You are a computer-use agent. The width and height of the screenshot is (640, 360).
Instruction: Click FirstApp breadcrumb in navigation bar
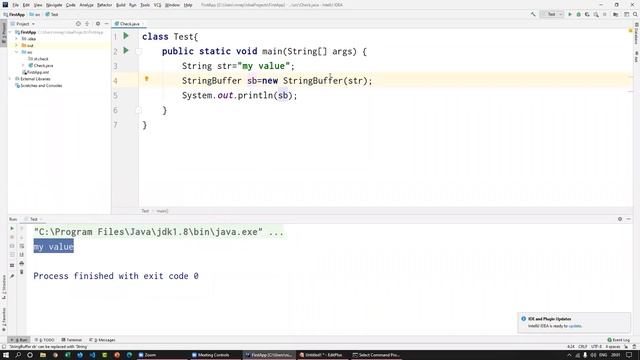[14, 14]
